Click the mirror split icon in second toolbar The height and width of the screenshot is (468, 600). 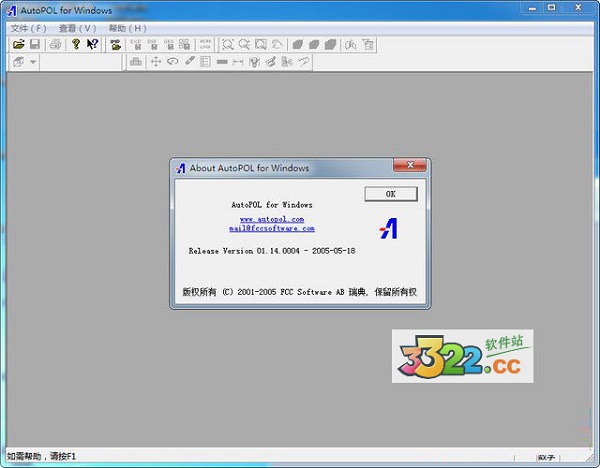(287, 62)
